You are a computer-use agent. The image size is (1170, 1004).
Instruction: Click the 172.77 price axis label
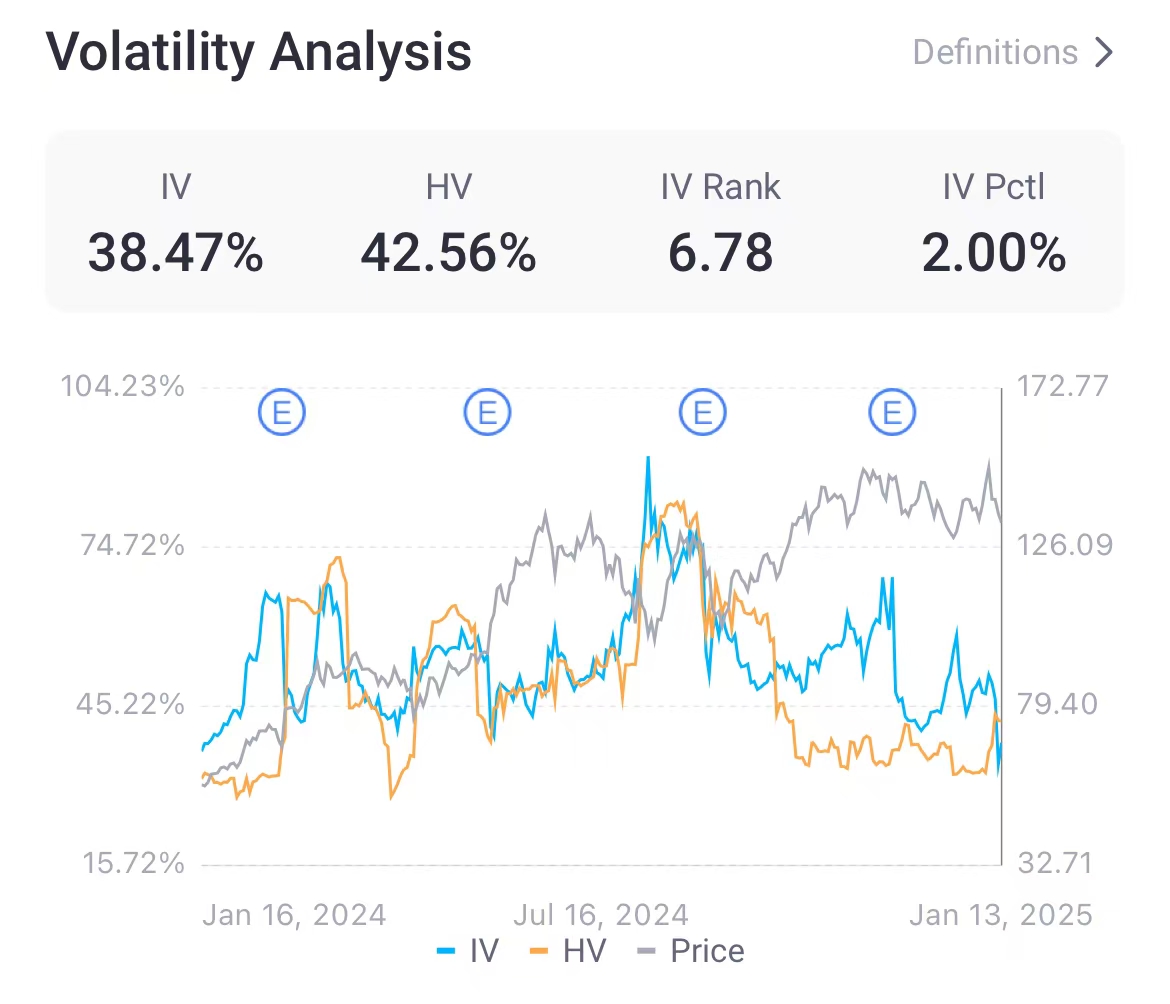pyautogui.click(x=1062, y=386)
